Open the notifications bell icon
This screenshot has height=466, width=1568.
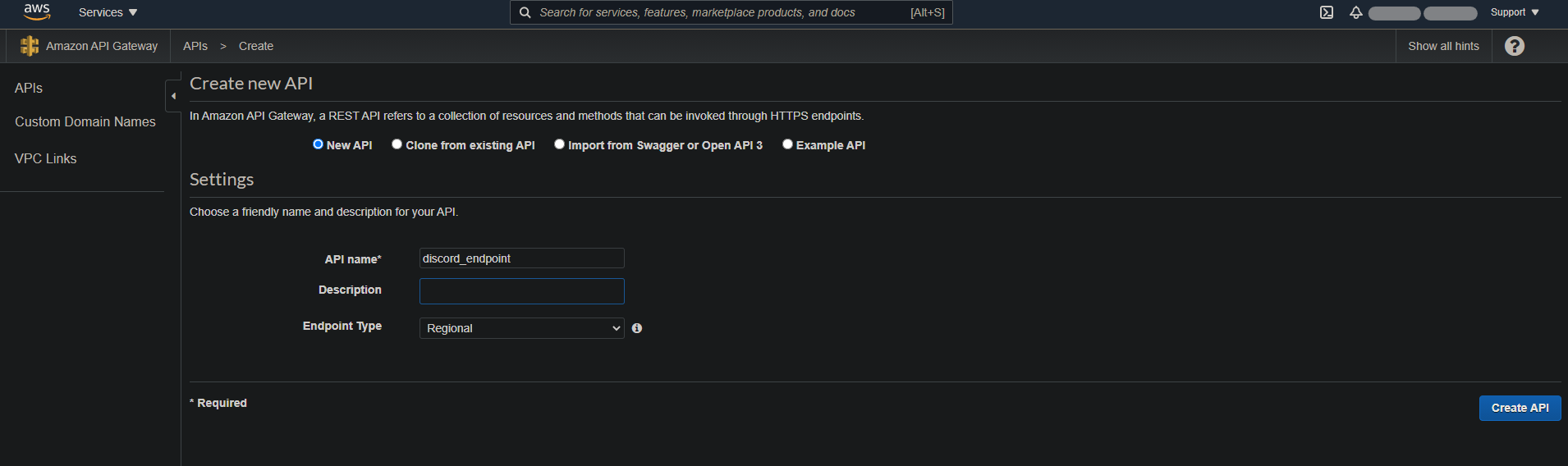[1356, 12]
